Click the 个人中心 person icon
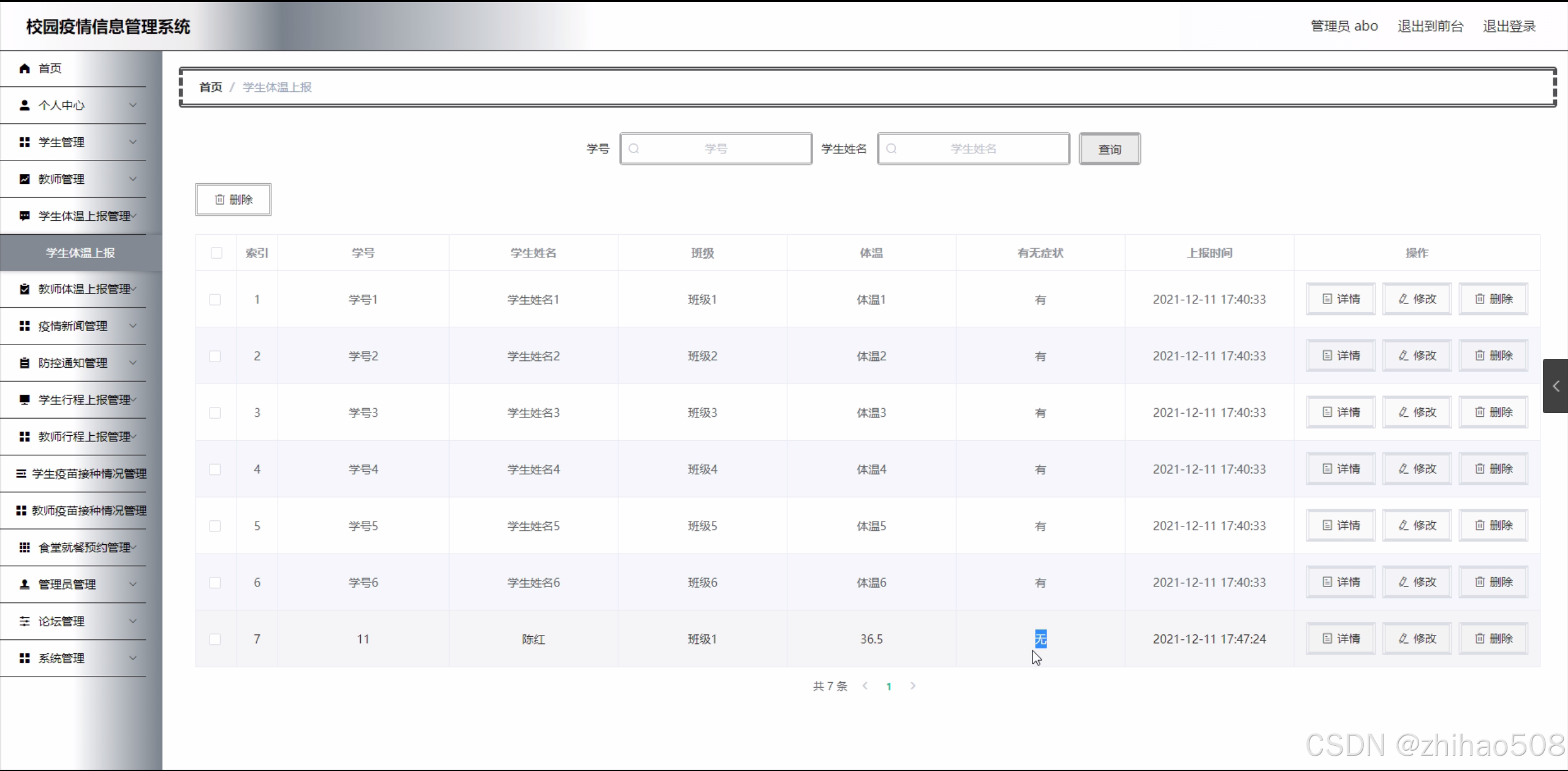The image size is (1568, 771). click(x=25, y=105)
